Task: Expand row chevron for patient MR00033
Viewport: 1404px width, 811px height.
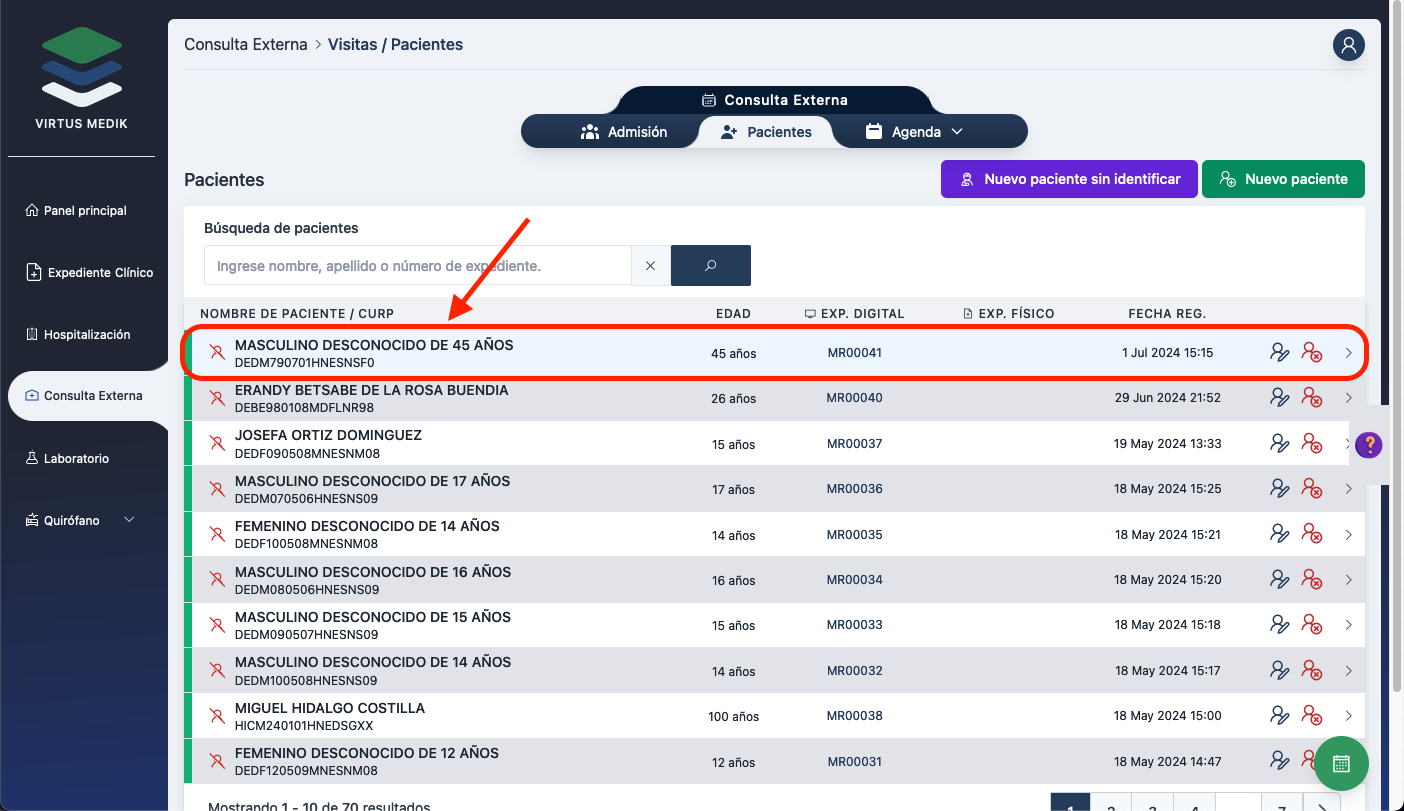Action: click(x=1348, y=625)
